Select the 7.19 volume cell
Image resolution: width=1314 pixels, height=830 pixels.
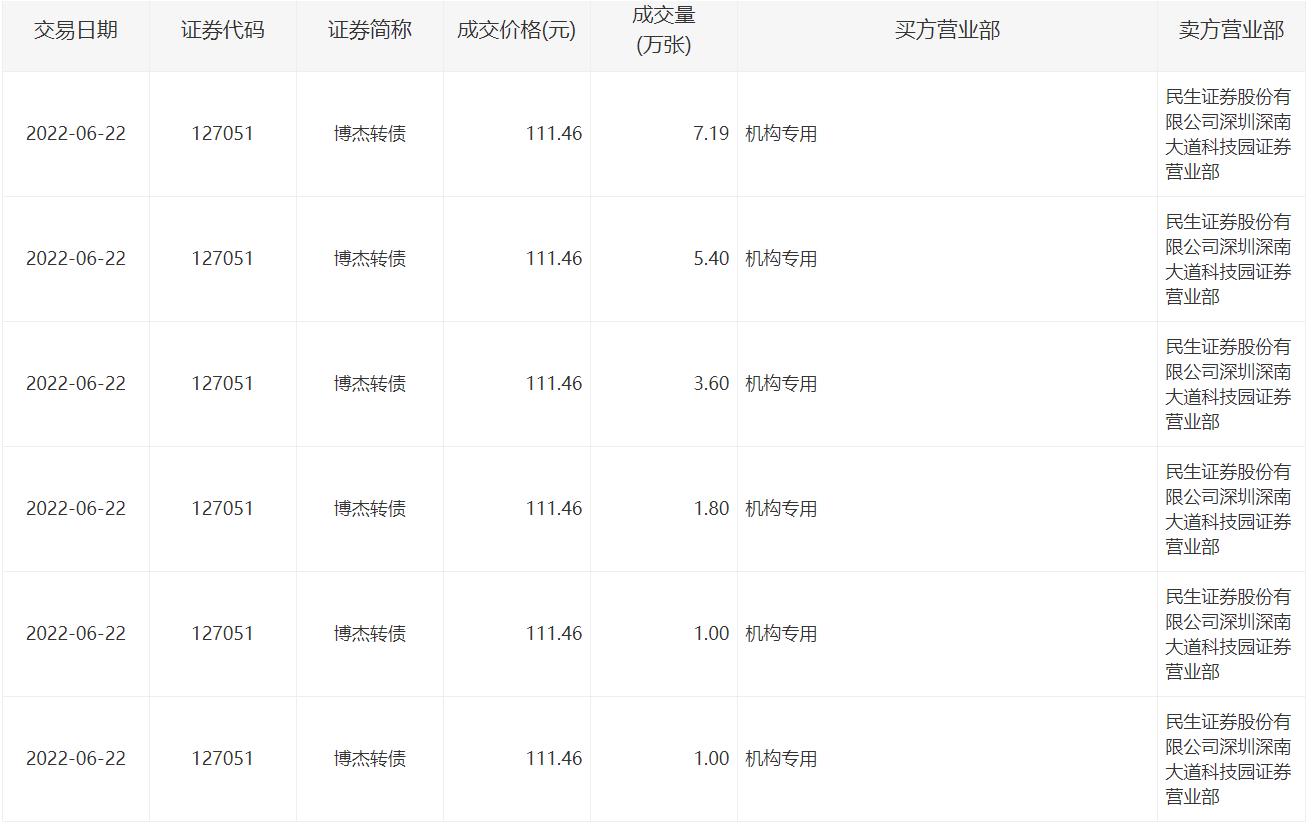(711, 133)
